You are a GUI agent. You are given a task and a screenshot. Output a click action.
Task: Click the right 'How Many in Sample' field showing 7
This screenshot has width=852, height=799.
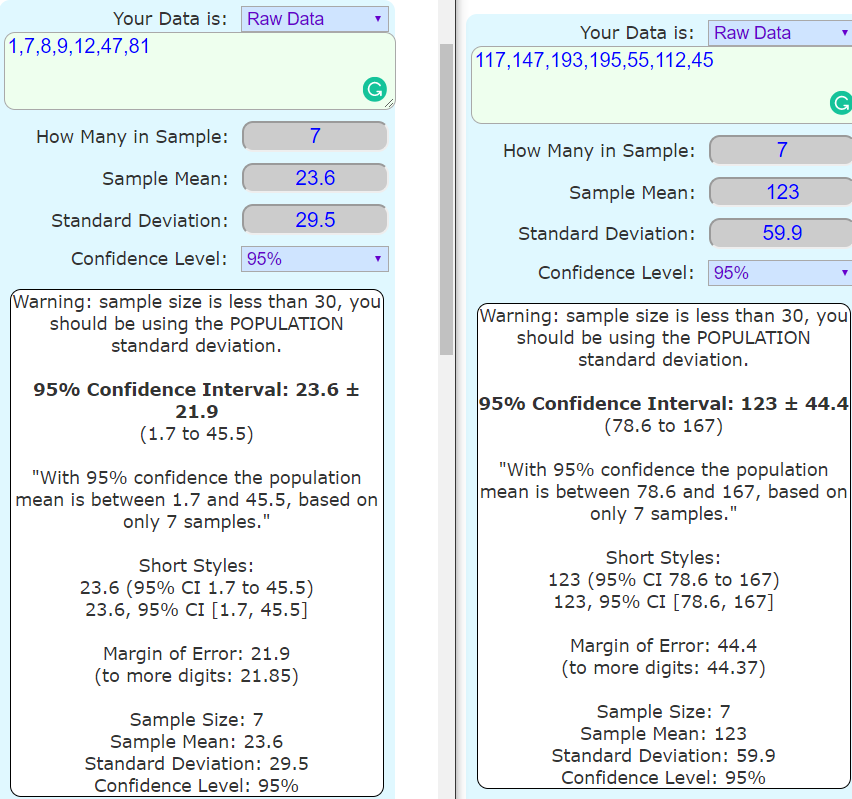coord(781,150)
